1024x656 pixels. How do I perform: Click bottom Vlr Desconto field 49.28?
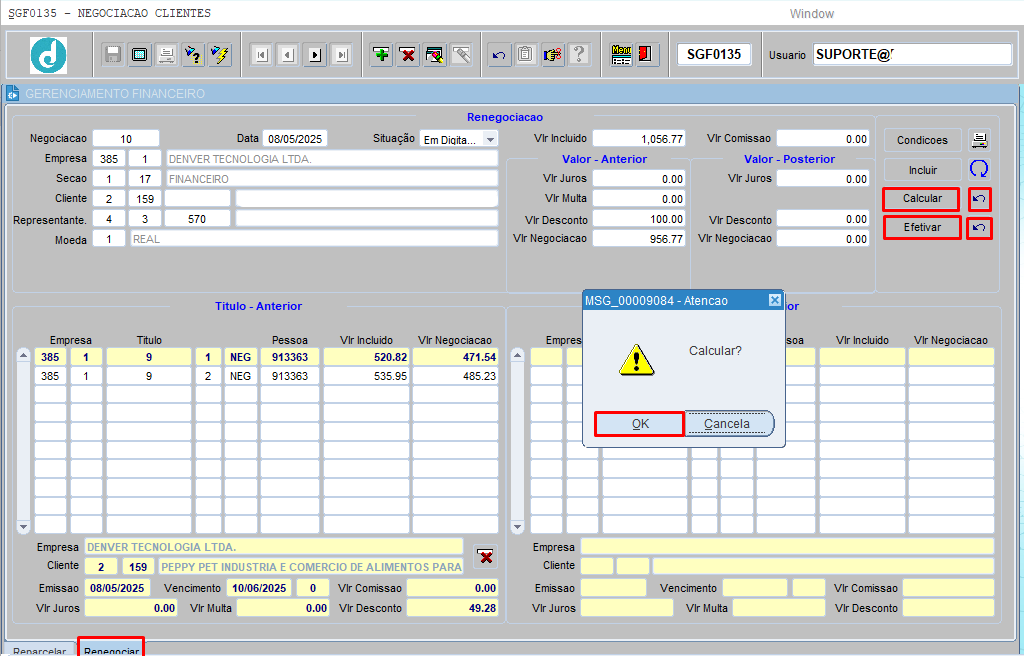(453, 608)
